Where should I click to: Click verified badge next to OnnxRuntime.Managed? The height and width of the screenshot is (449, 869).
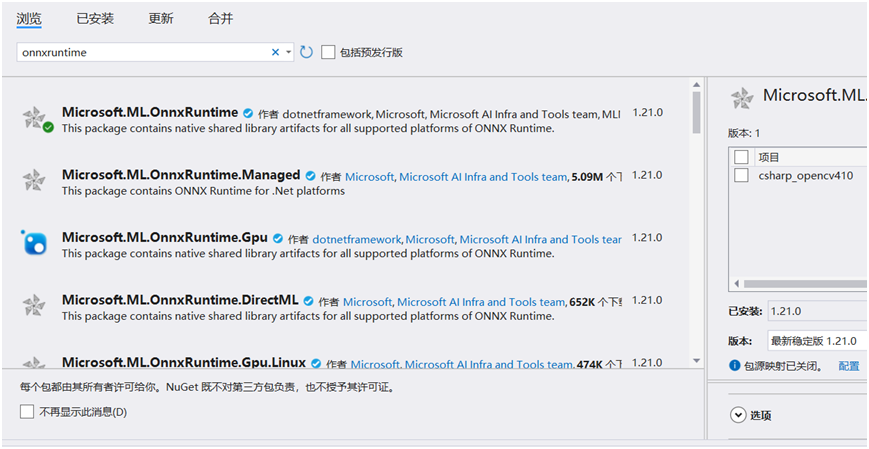(310, 176)
